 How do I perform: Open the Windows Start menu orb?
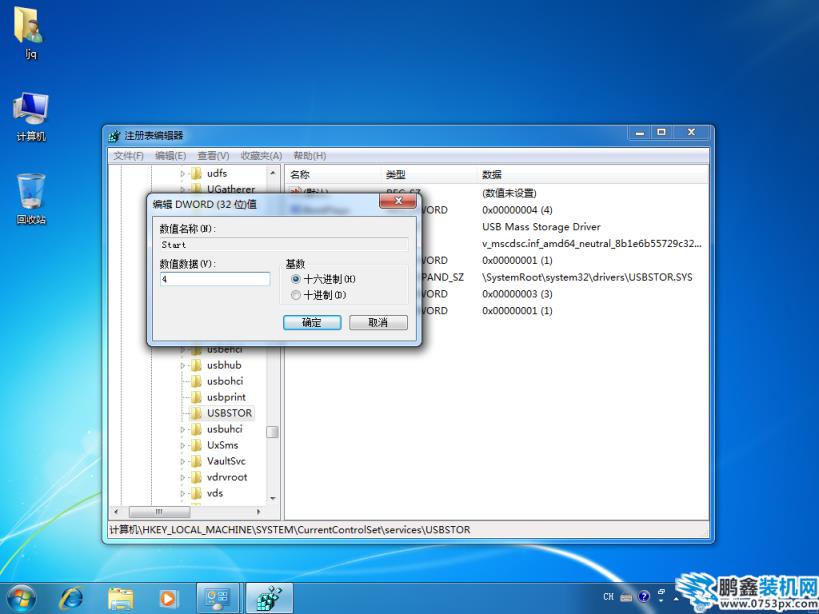click(x=21, y=599)
